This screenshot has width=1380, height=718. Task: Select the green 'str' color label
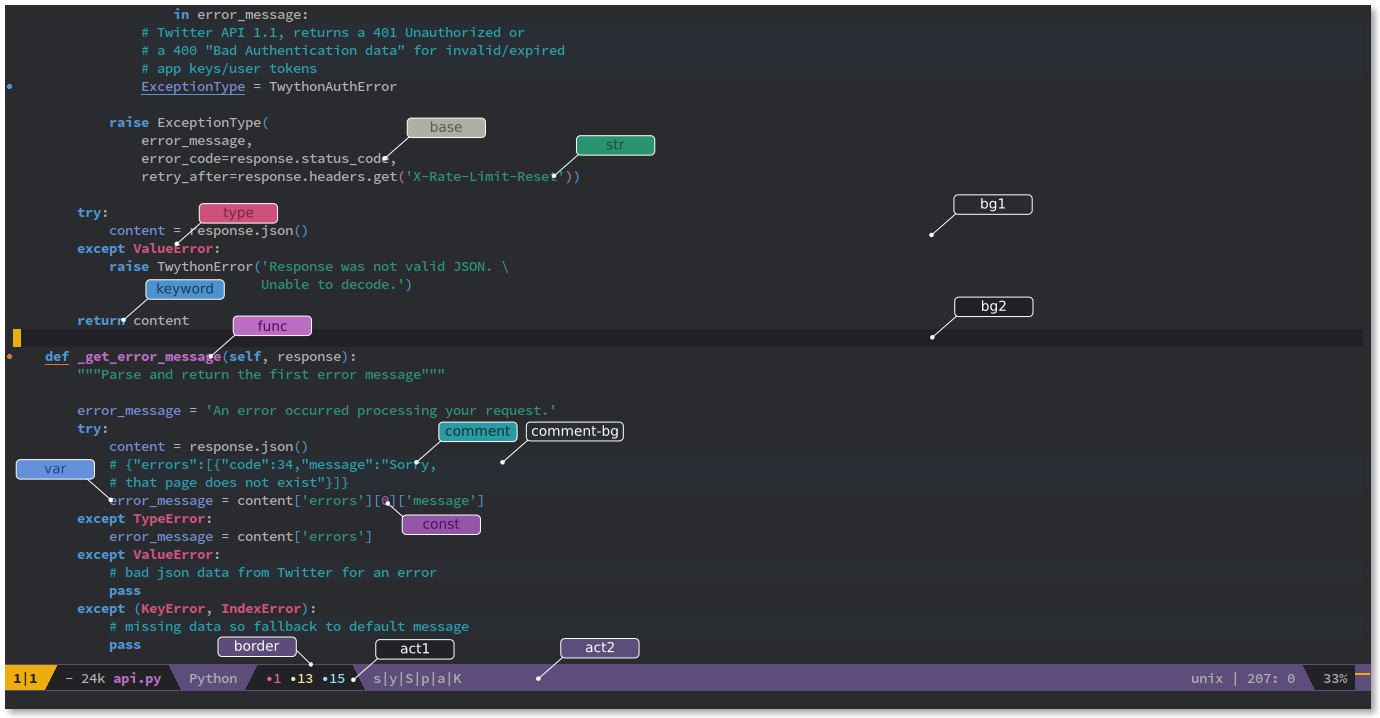pyautogui.click(x=615, y=146)
